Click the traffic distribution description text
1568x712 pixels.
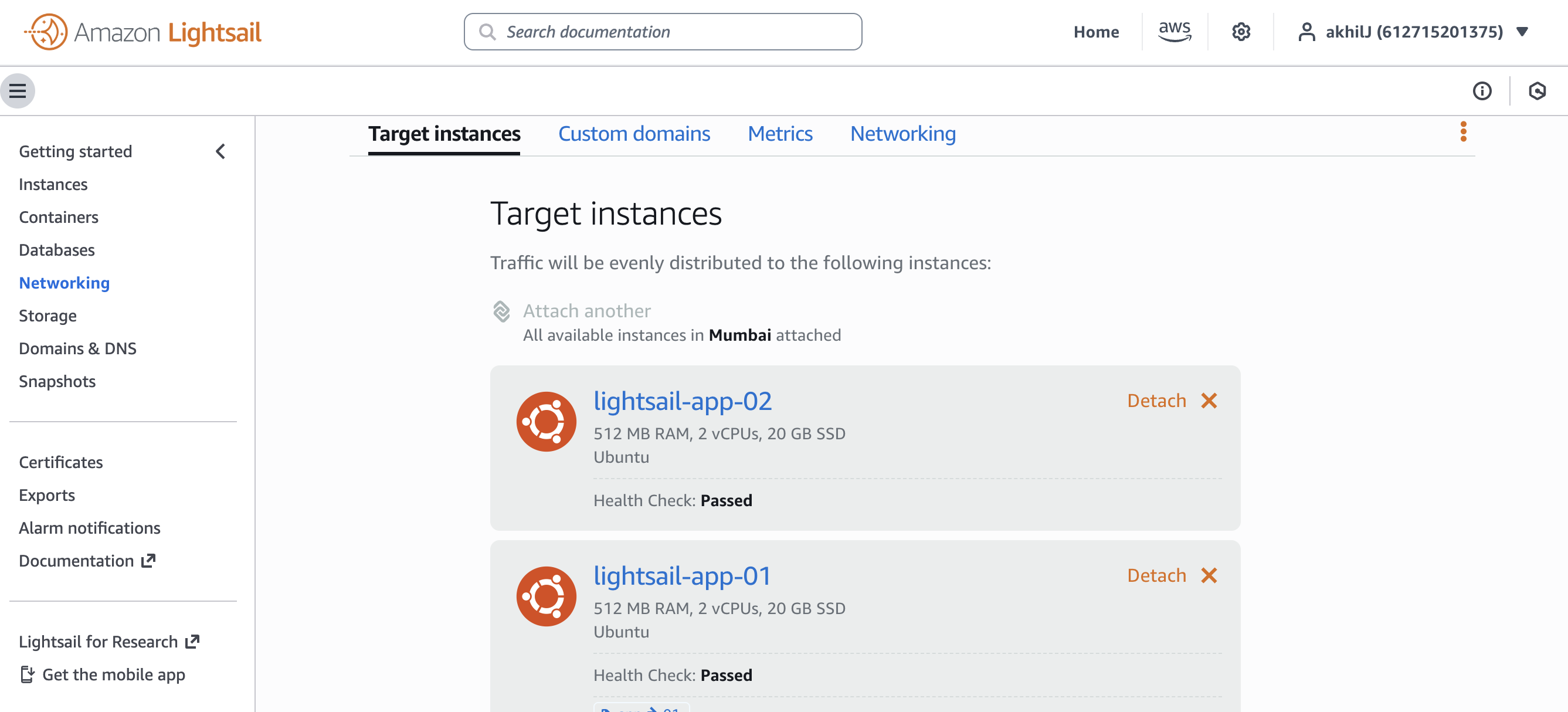(741, 263)
